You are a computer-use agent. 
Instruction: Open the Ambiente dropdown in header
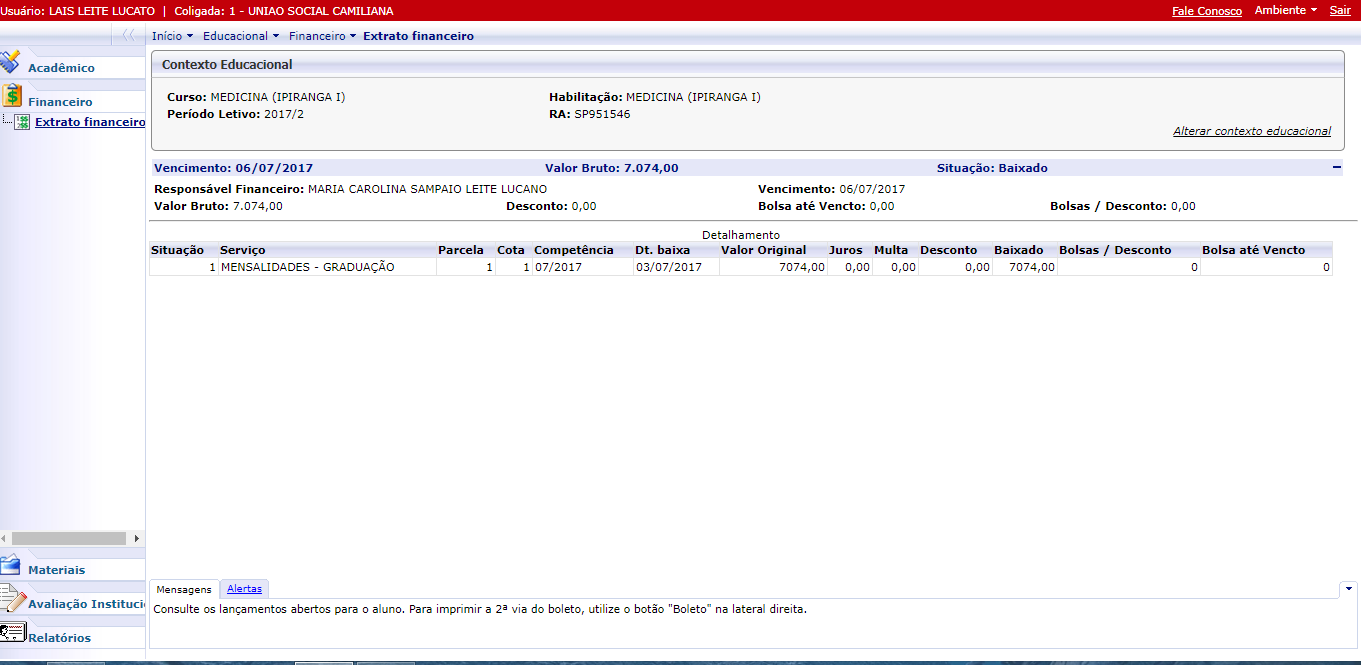[x=1286, y=10]
